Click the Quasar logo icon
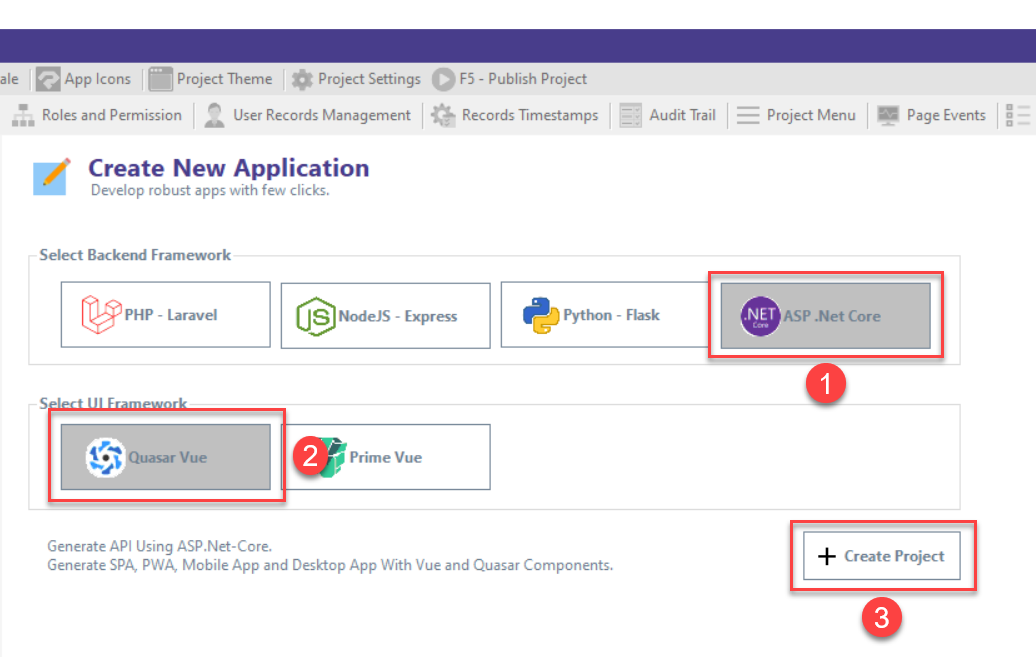Image resolution: width=1036 pixels, height=657 pixels. (x=105, y=457)
